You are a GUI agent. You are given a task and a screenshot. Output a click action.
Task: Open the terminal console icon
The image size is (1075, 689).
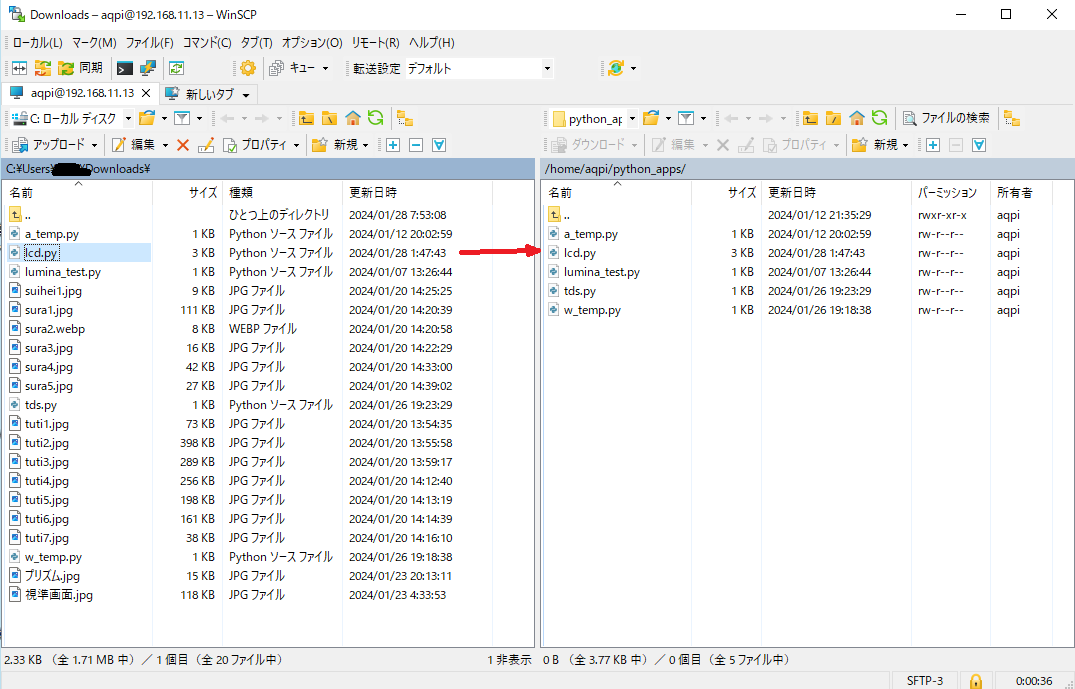[124, 68]
